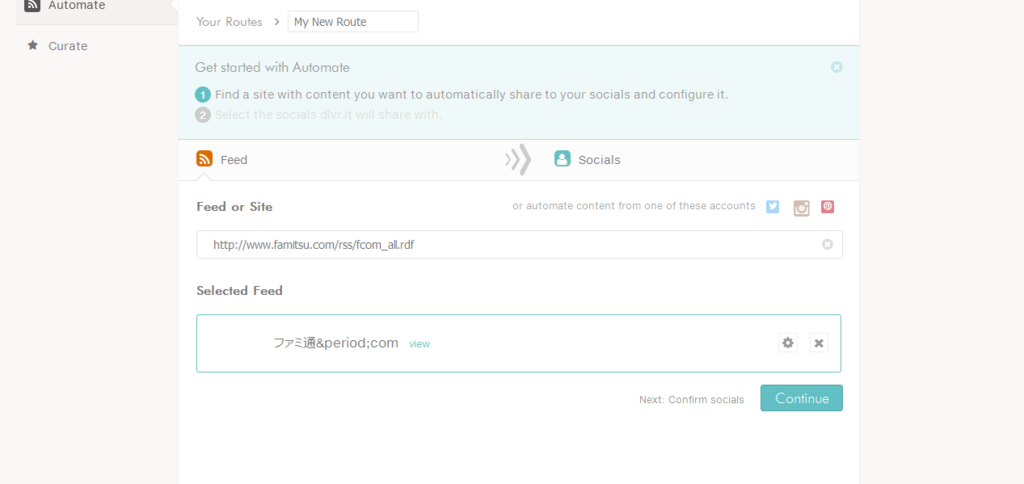The image size is (1024, 484).
Task: Go back to Your Routes breadcrumb
Action: pos(229,22)
